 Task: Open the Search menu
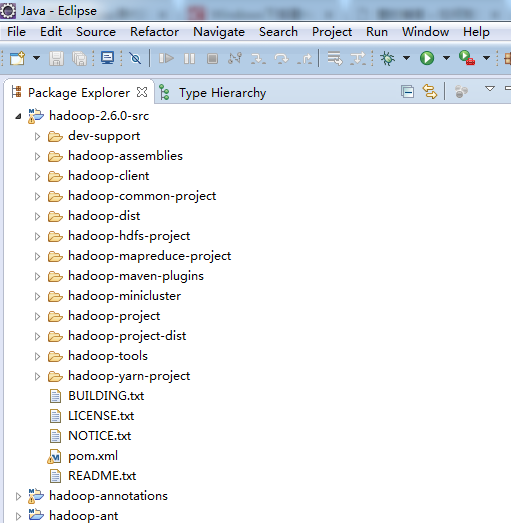coord(278,32)
